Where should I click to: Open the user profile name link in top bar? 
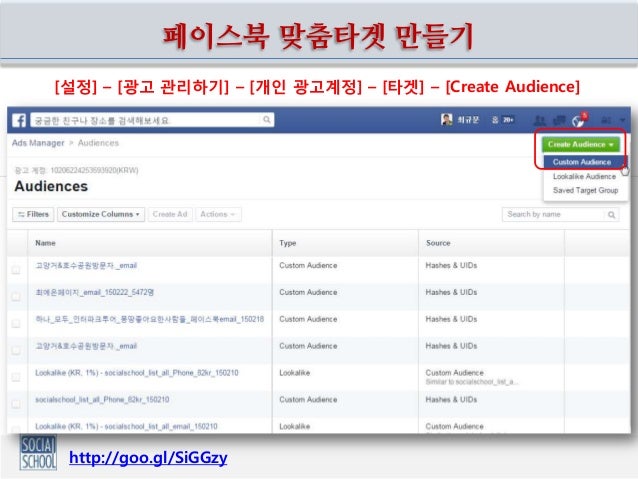(x=468, y=120)
